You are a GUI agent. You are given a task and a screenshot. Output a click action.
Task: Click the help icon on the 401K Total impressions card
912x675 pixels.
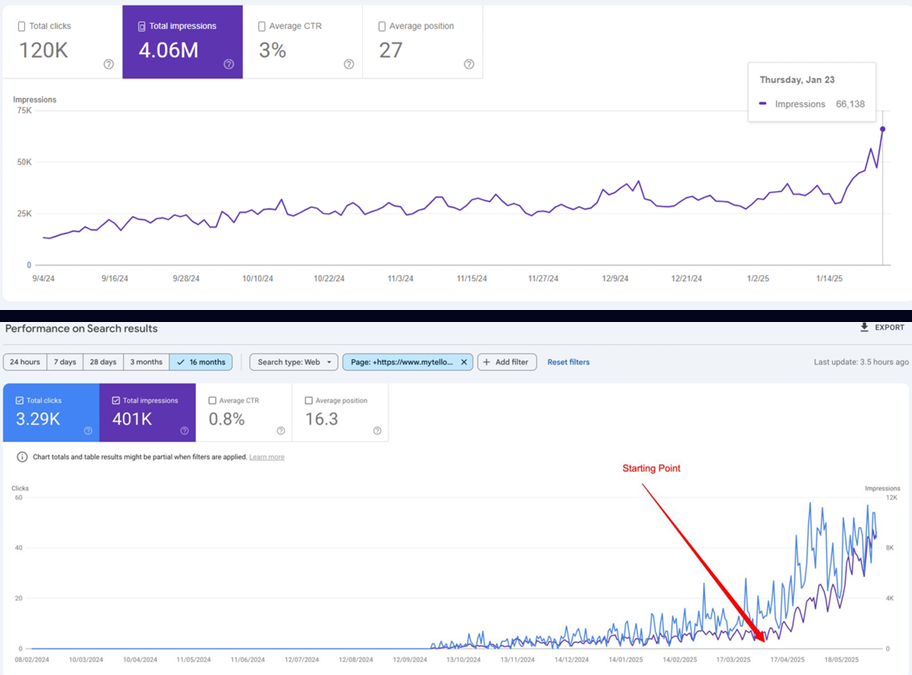click(x=184, y=431)
